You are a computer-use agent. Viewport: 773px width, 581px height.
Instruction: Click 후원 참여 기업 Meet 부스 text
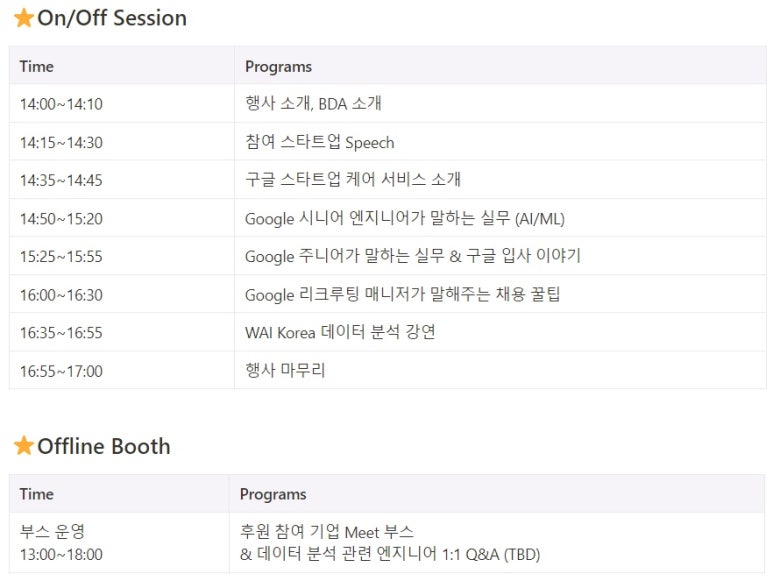pyautogui.click(x=327, y=532)
